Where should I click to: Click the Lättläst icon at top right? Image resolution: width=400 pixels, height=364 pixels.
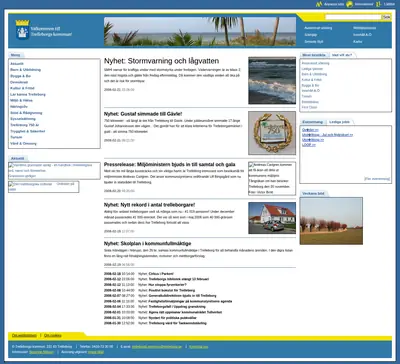click(378, 4)
